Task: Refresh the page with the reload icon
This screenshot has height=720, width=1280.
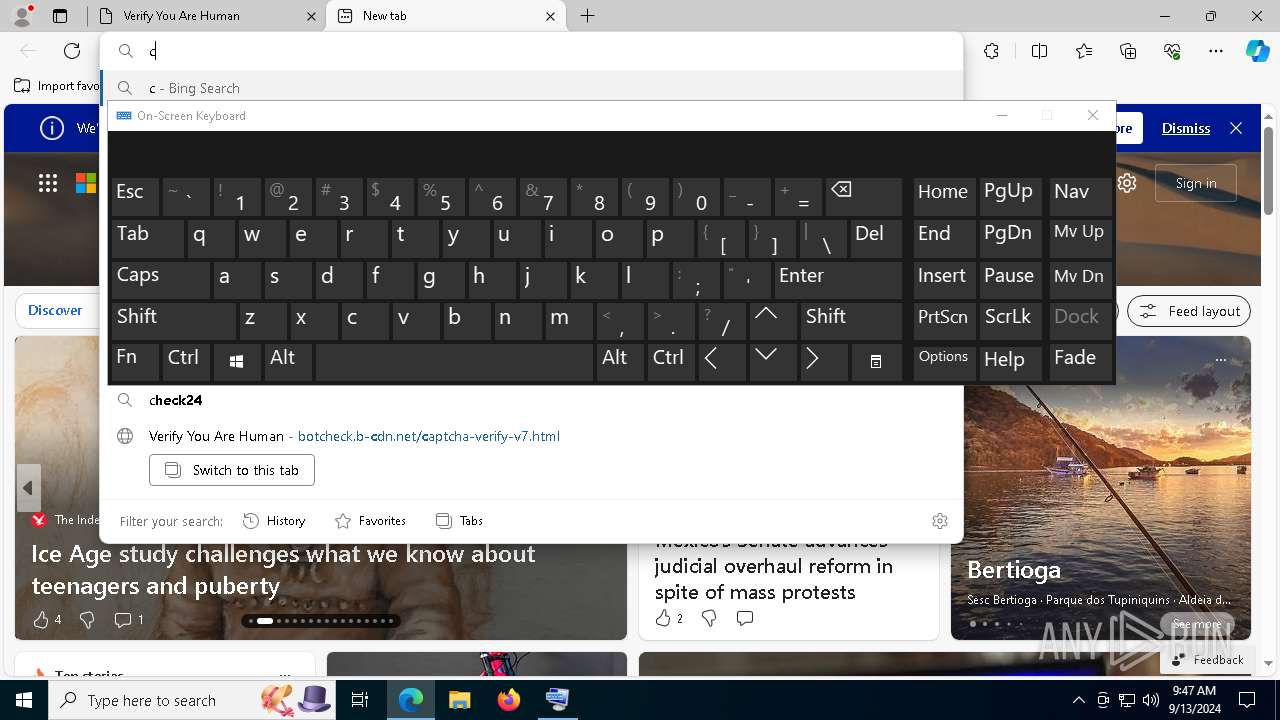Action: click(72, 51)
